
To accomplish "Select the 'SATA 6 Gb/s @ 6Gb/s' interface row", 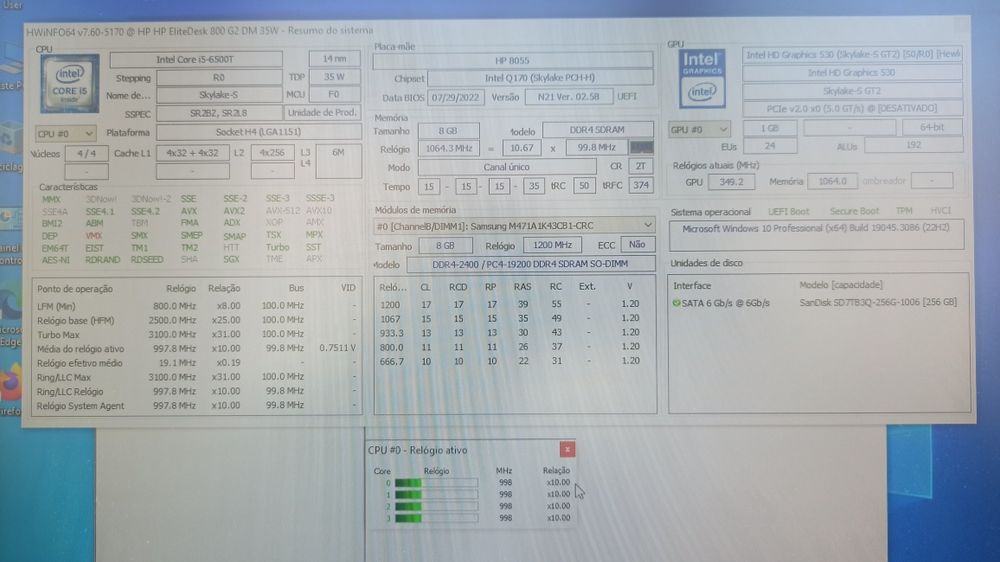I will tap(726, 303).
